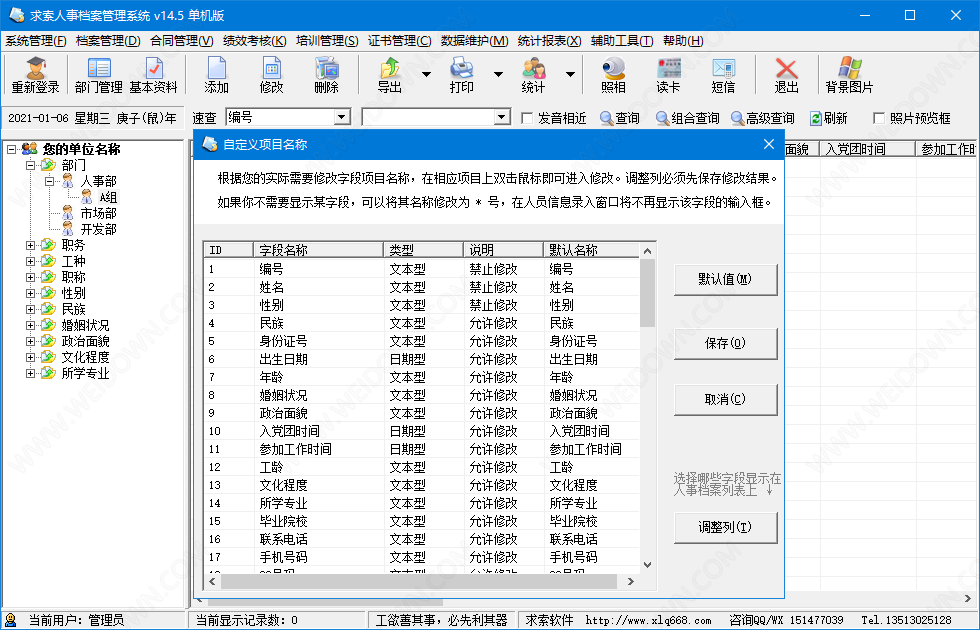
Task: Click the 修改 modify record icon
Action: 271,75
